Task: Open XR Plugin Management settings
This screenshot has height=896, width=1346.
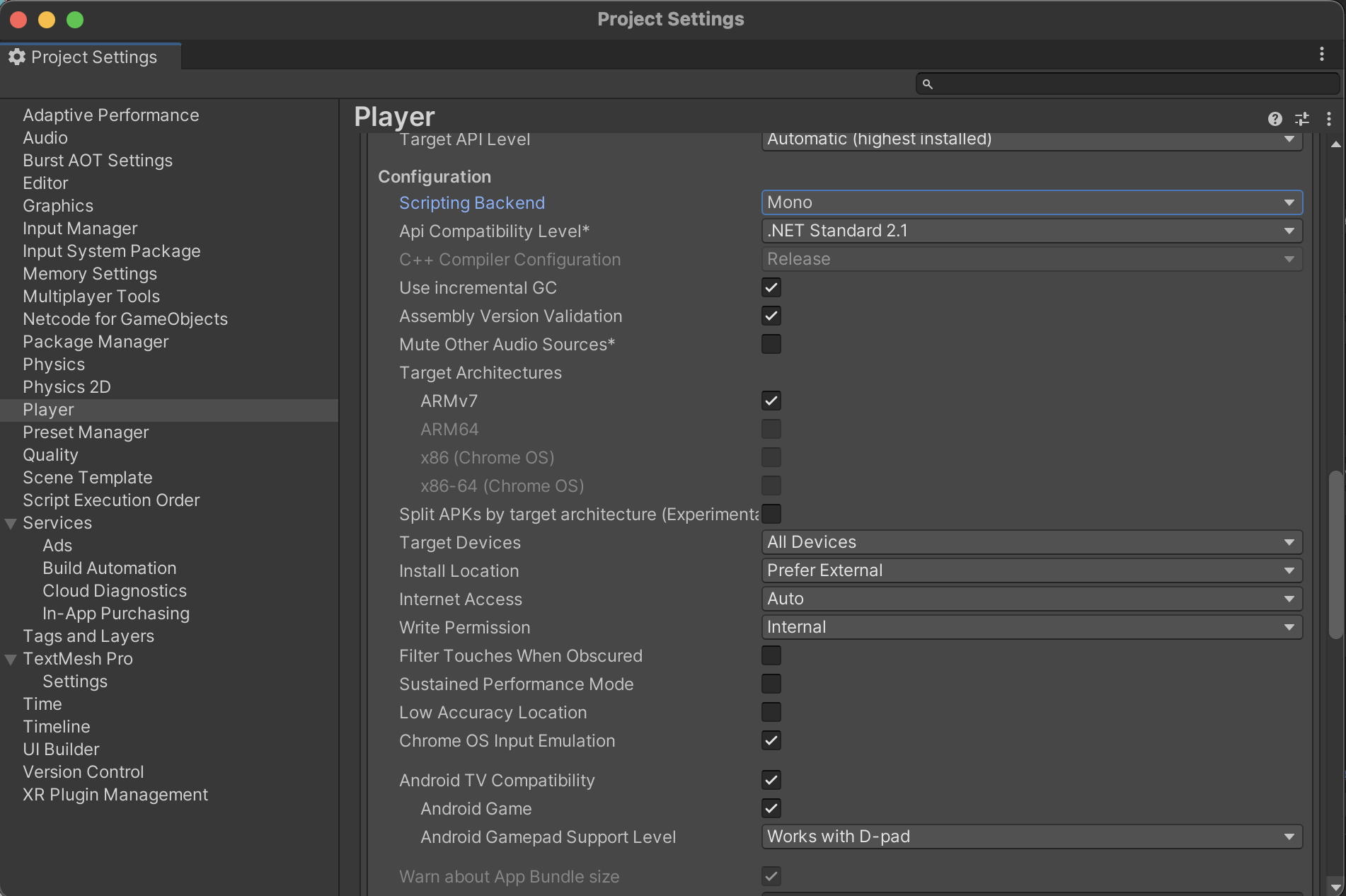Action: (115, 795)
